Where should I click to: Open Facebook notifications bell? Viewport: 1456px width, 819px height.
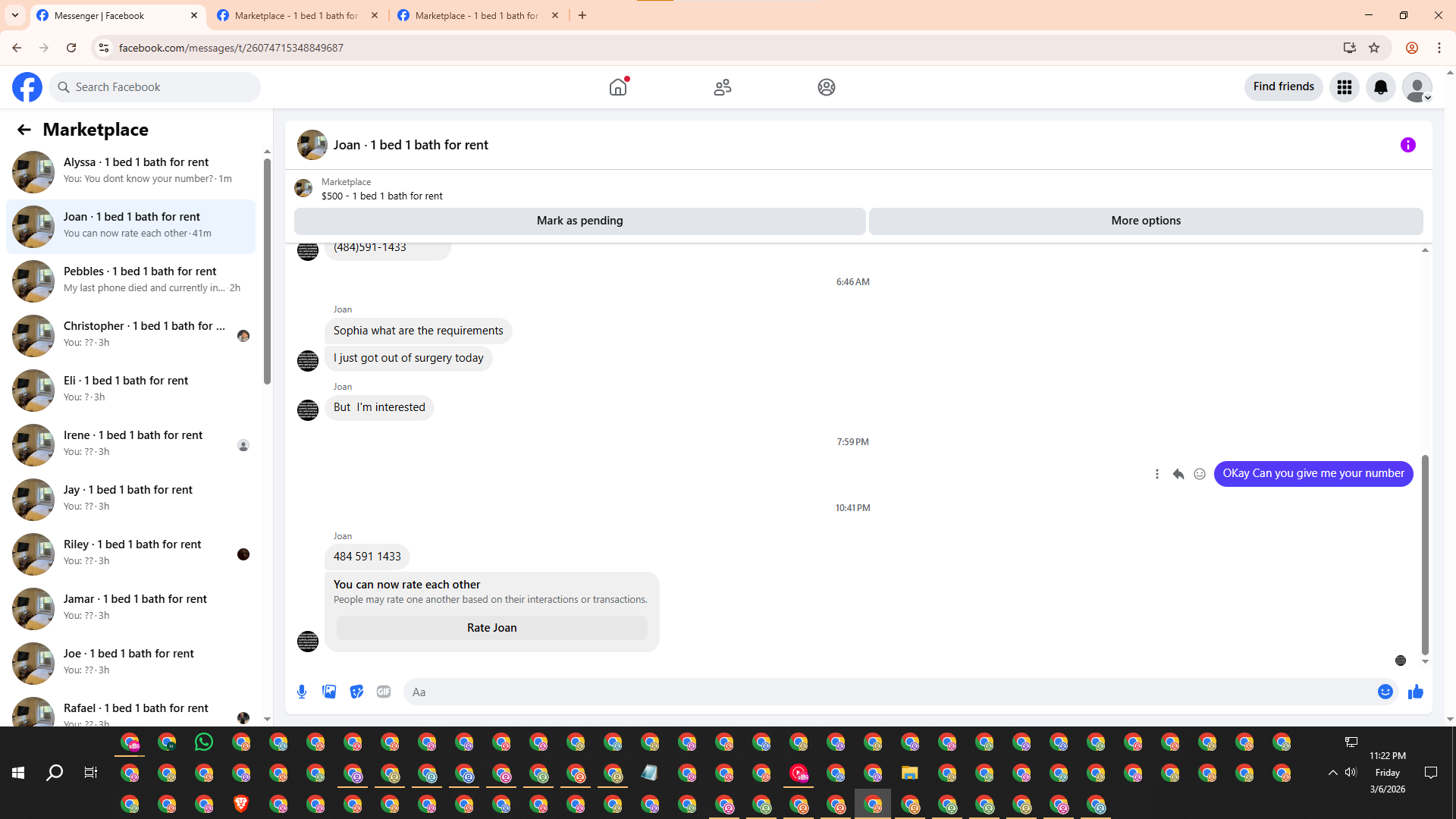(1381, 87)
